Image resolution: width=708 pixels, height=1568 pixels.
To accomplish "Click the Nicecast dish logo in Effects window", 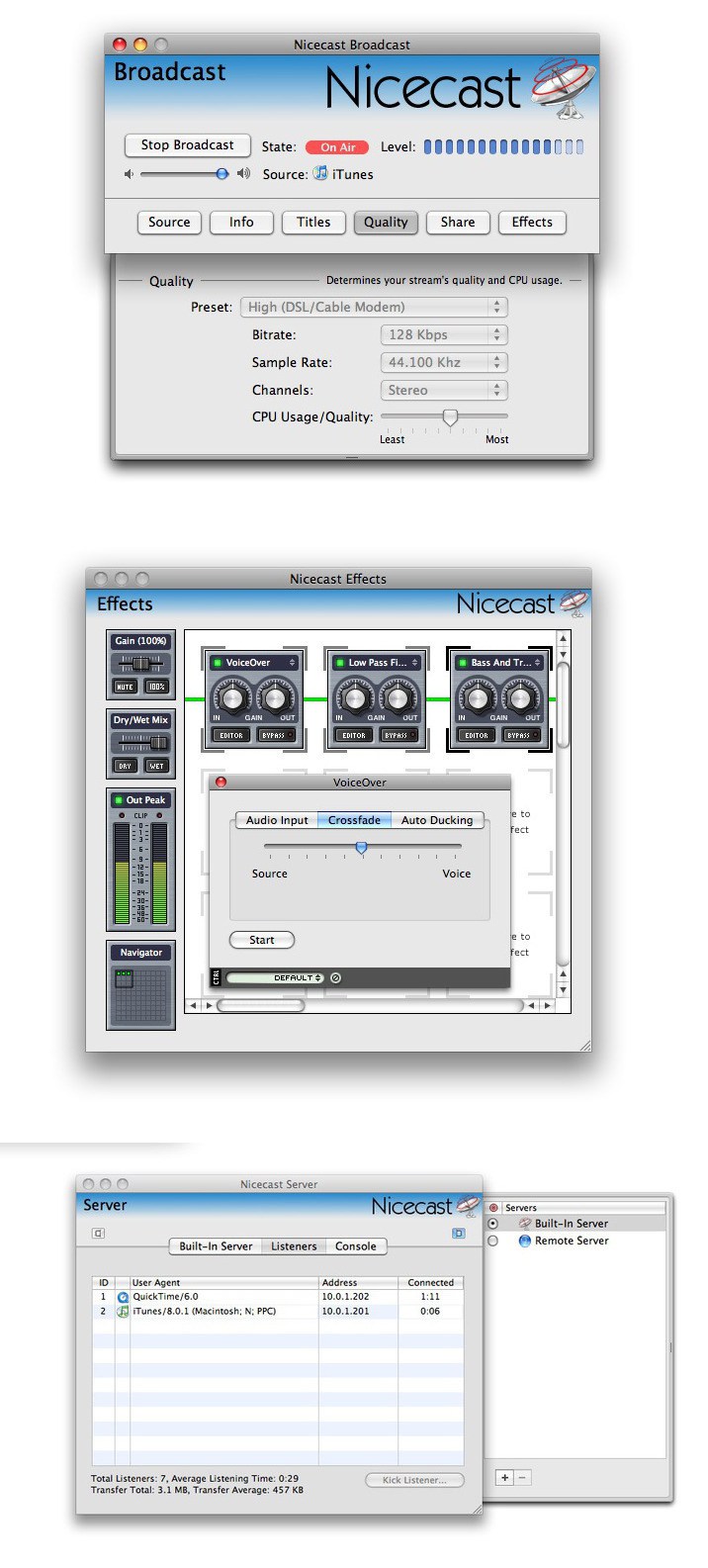I will click(x=575, y=601).
